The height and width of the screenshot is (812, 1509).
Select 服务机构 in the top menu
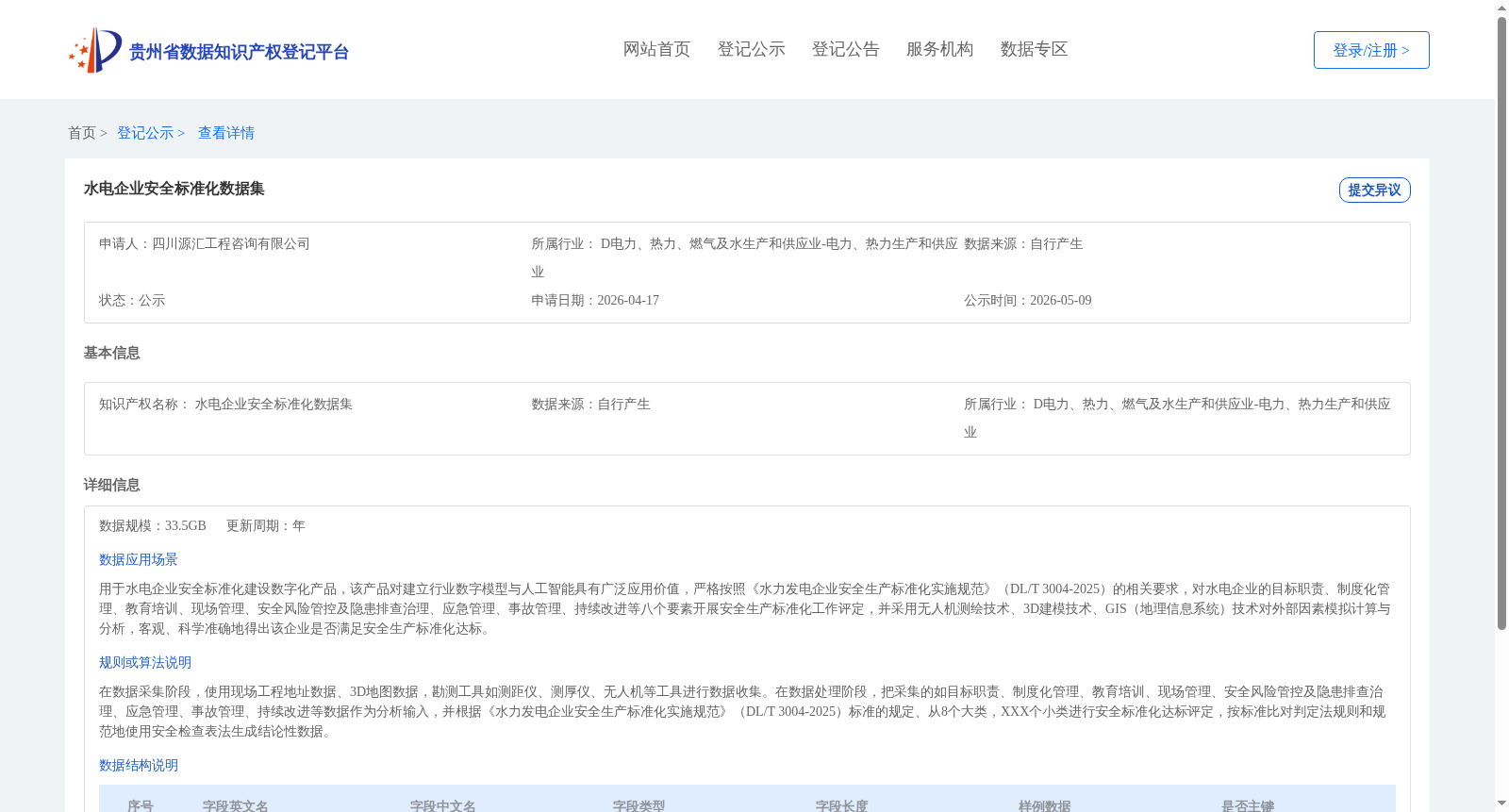click(939, 49)
